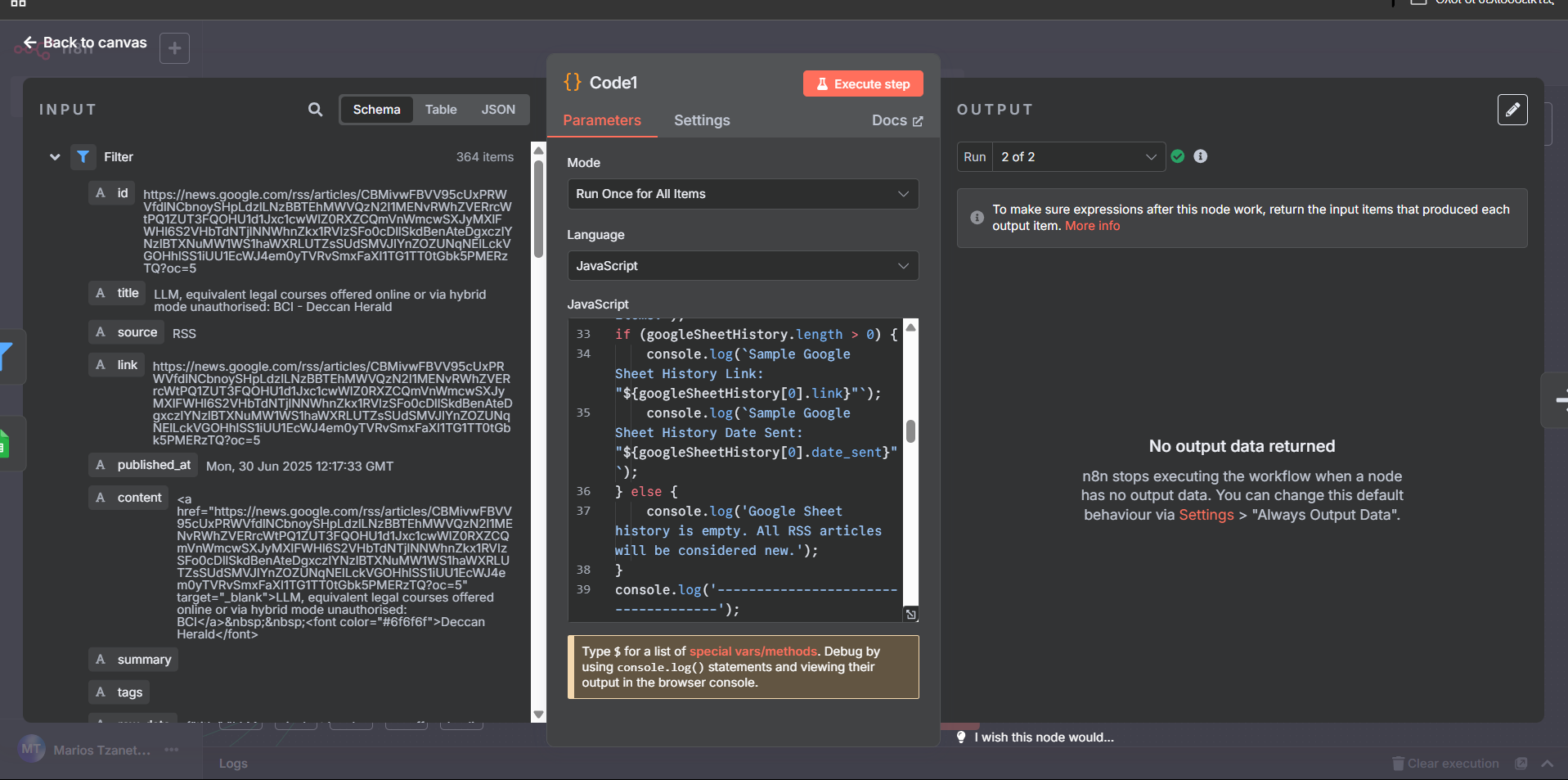This screenshot has width=1568, height=780.
Task: Open the Settings link under No output data
Action: point(1206,515)
